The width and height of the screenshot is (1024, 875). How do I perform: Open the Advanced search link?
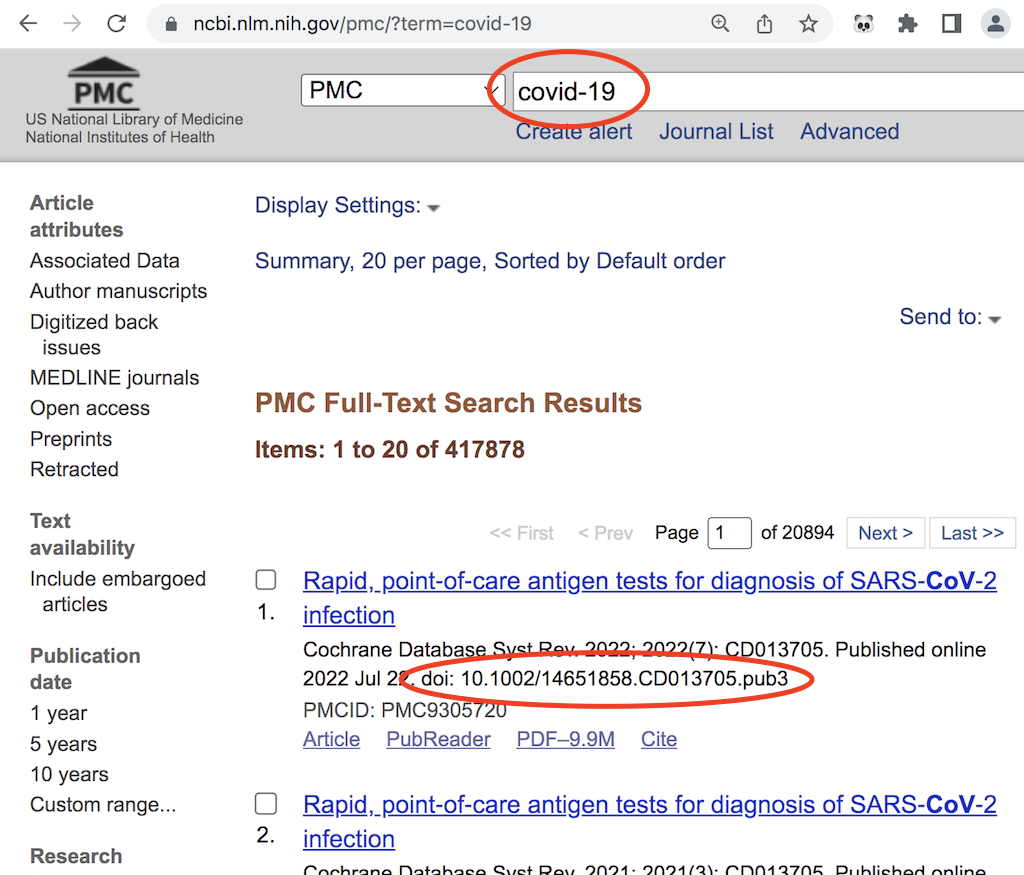(x=849, y=132)
